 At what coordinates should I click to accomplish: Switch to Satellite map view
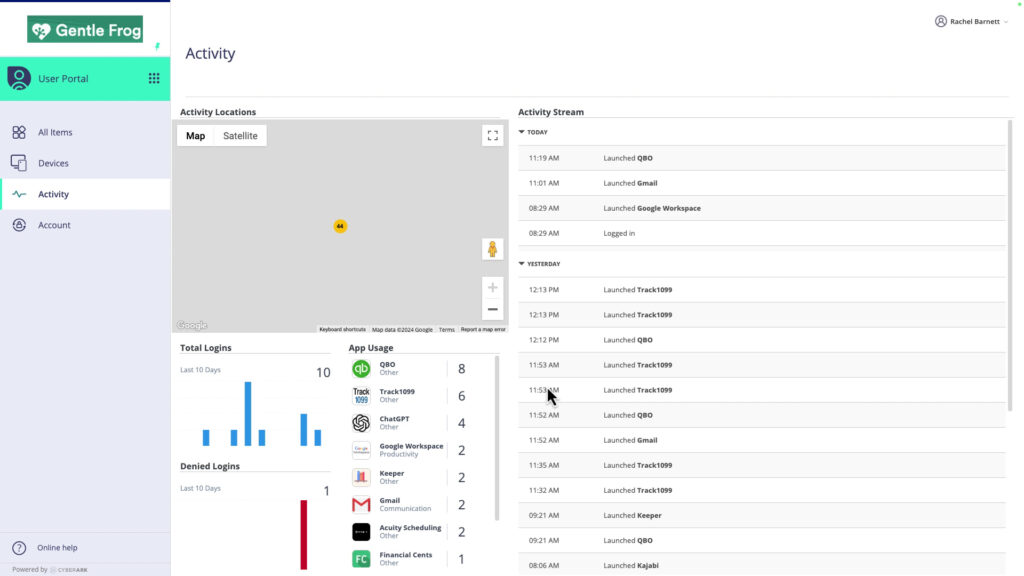click(x=239, y=135)
